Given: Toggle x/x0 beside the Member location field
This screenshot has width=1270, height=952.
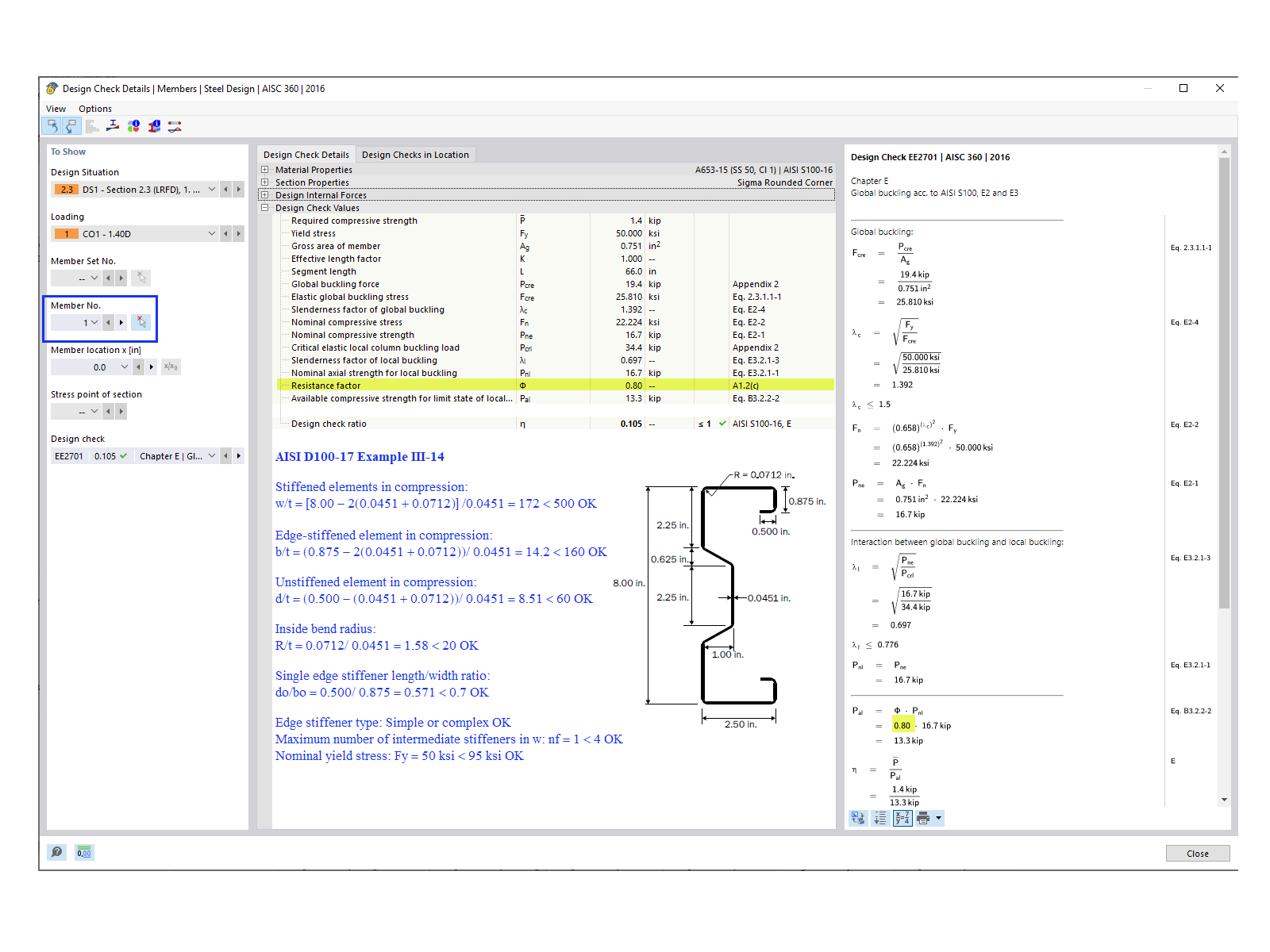Looking at the screenshot, I should click(x=170, y=367).
